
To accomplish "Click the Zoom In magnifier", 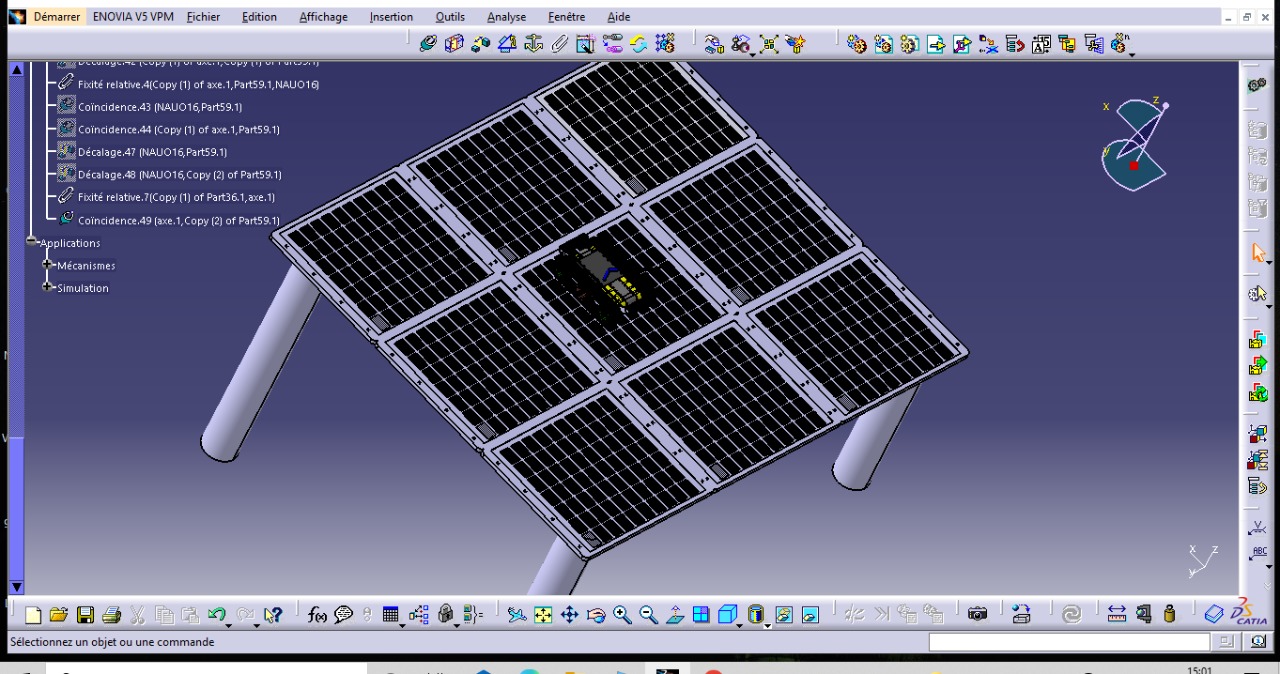I will [621, 615].
